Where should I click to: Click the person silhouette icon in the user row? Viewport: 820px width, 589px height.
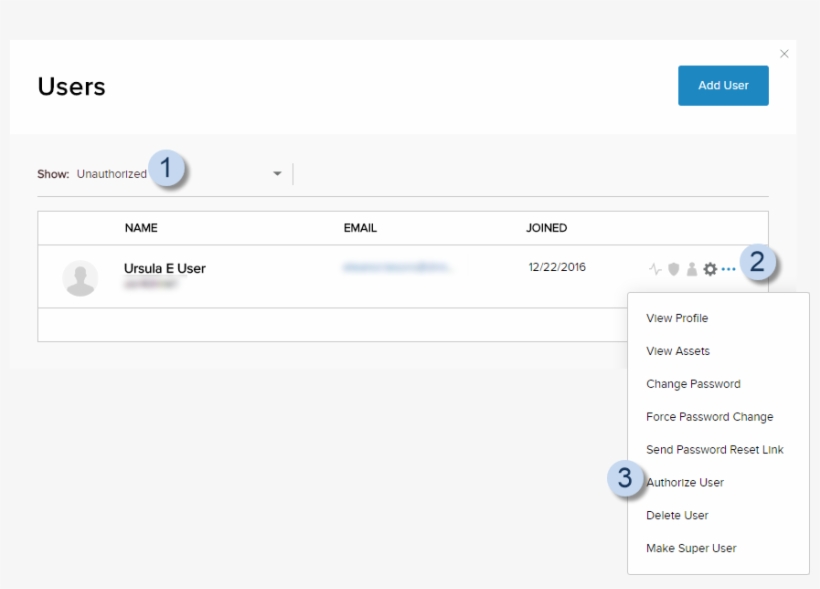(691, 269)
